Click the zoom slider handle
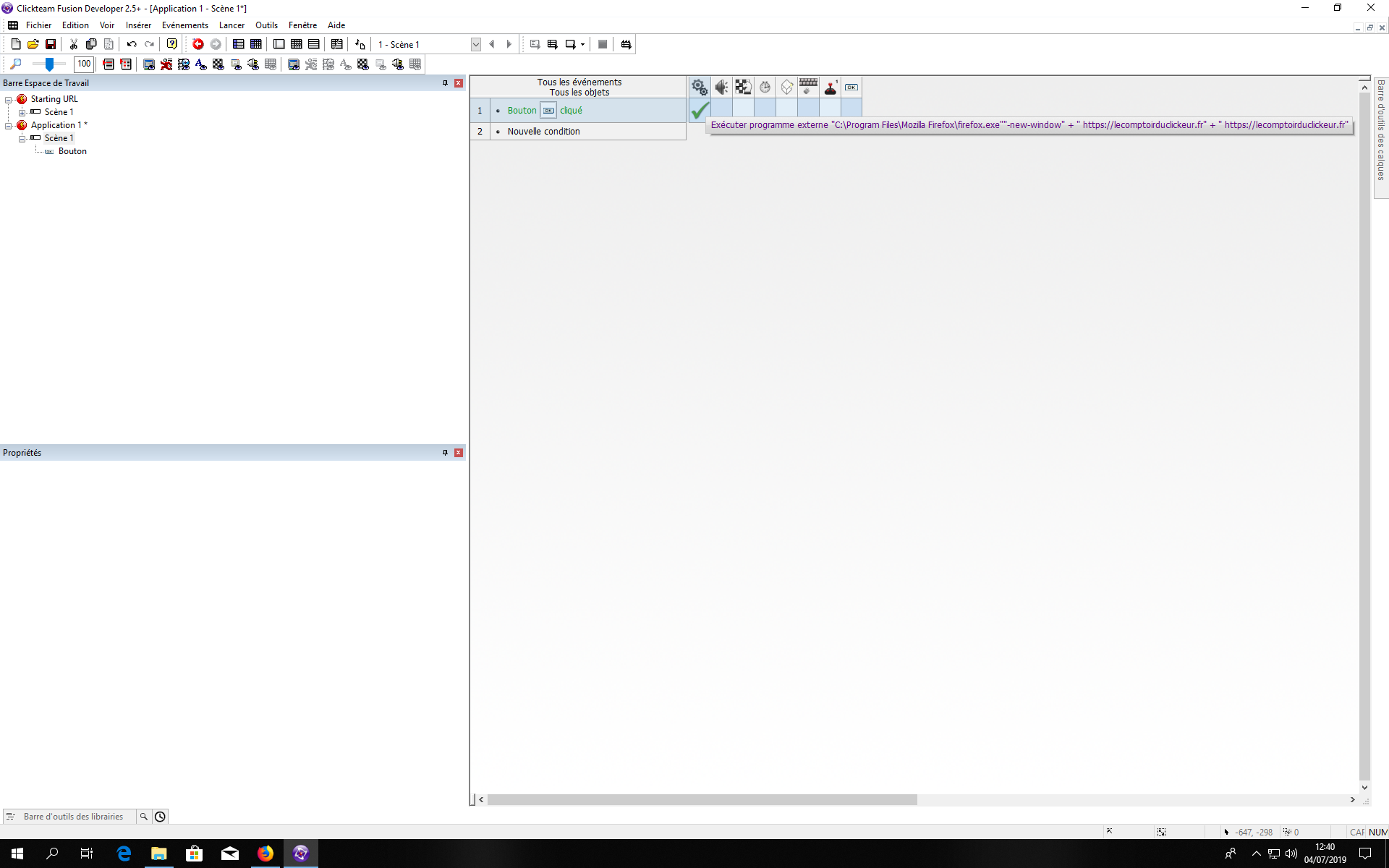Image resolution: width=1389 pixels, height=868 pixels. [49, 64]
